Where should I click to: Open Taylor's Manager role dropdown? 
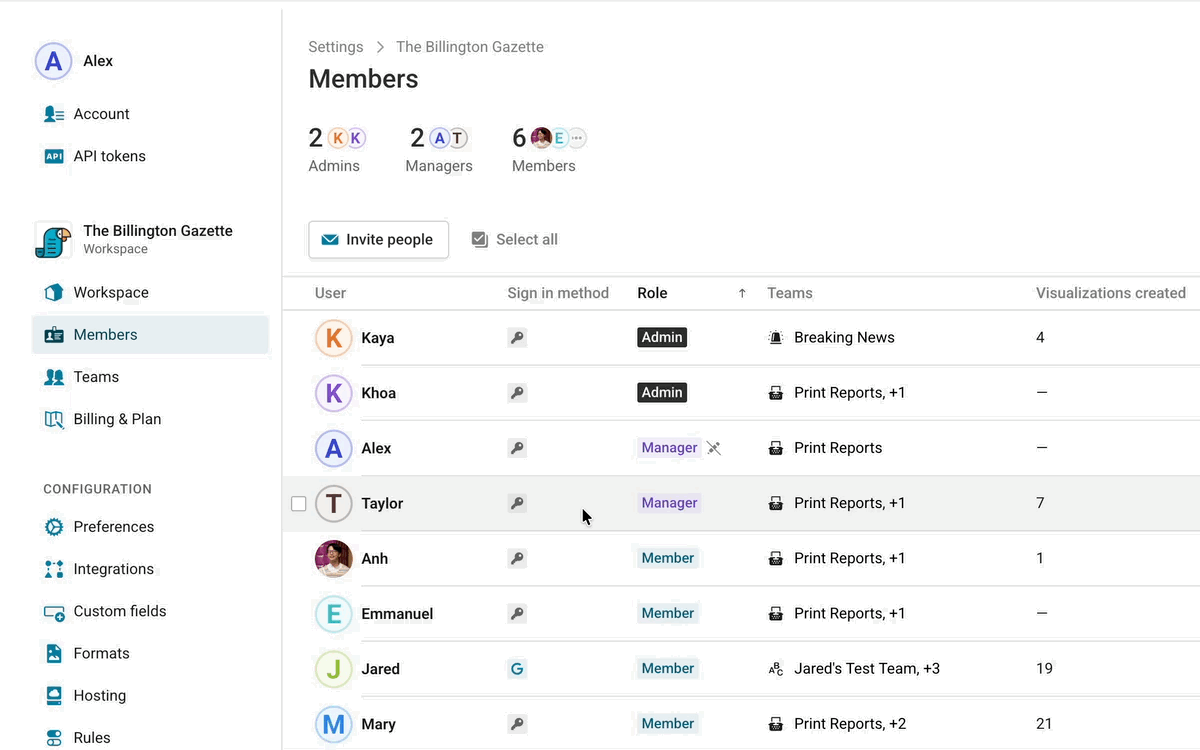[669, 503]
